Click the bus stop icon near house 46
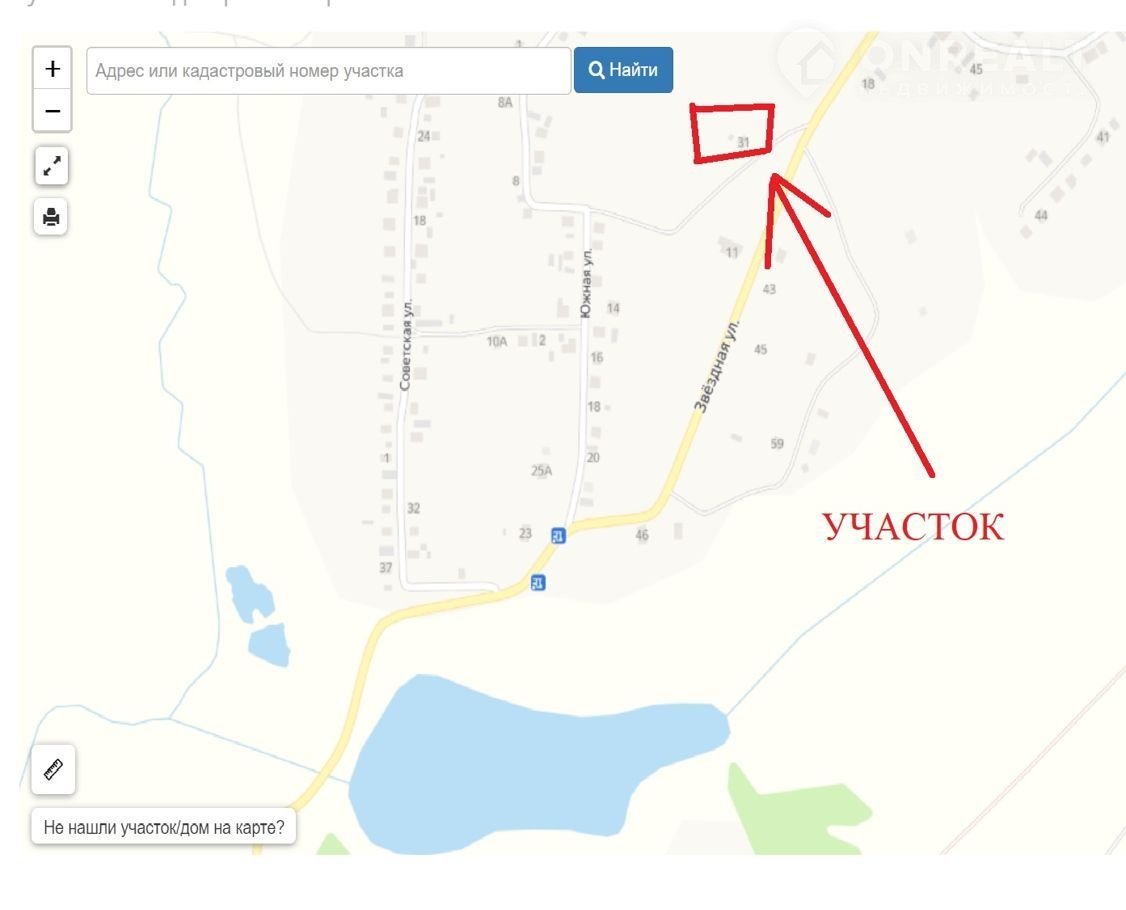This screenshot has width=1126, height=910. point(558,535)
